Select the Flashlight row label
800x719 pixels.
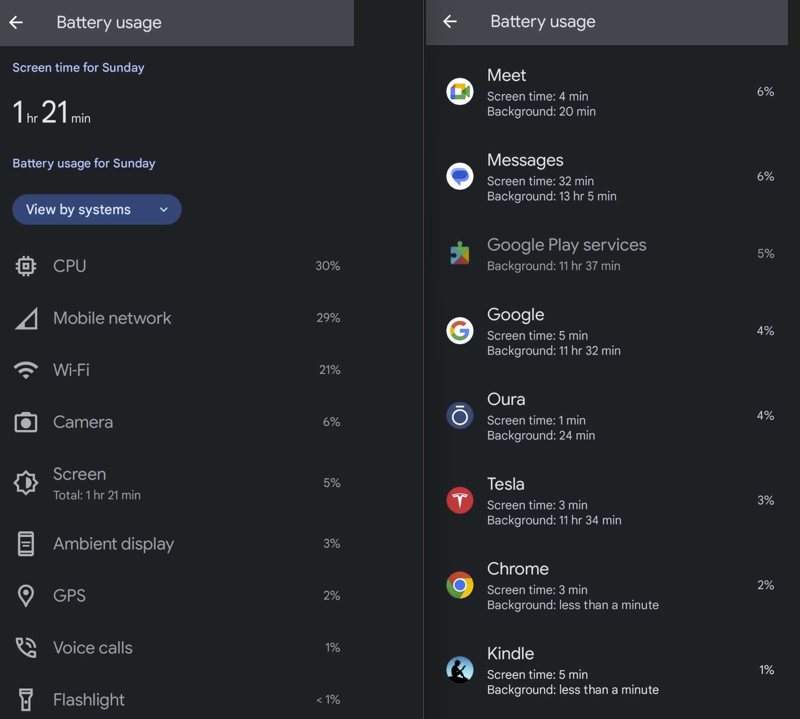pyautogui.click(x=89, y=700)
